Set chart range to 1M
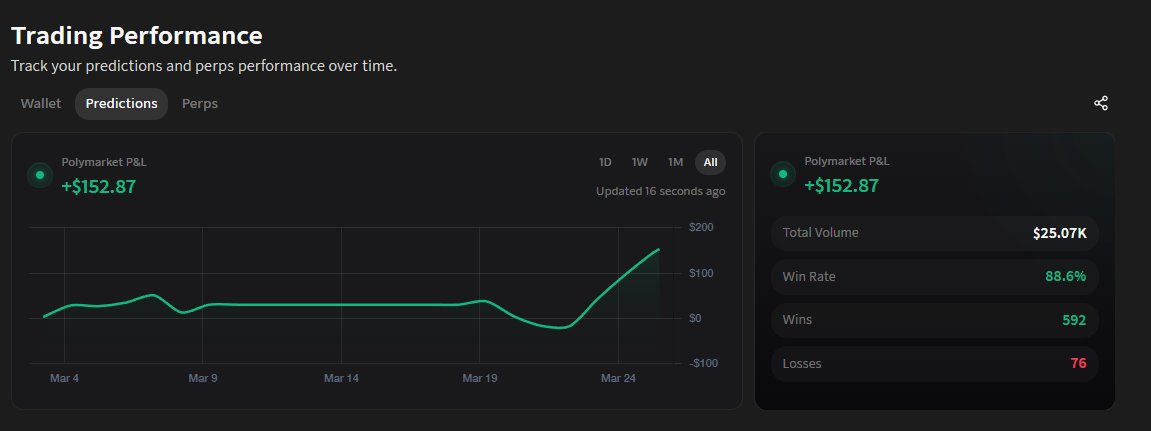 675,162
